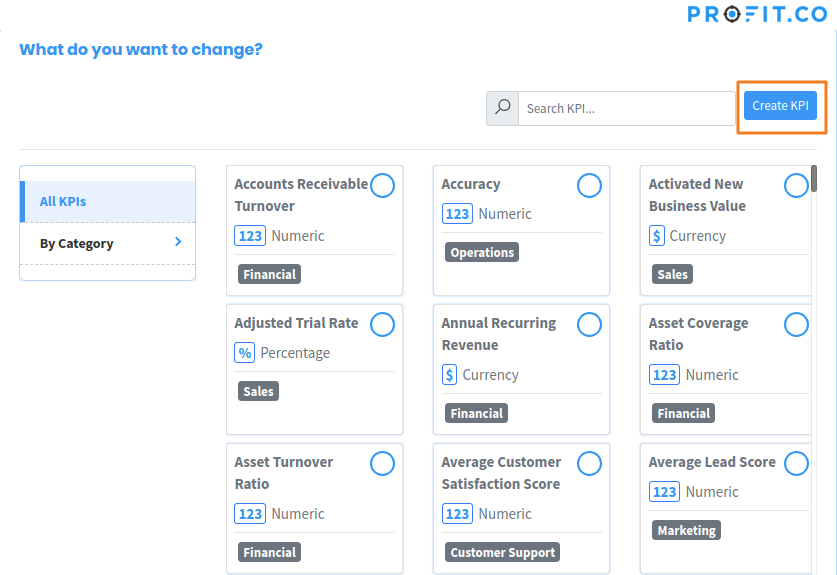Click the dollar currency icon on the Annual Recurring Revenue card
837x575 pixels.
pyautogui.click(x=449, y=375)
